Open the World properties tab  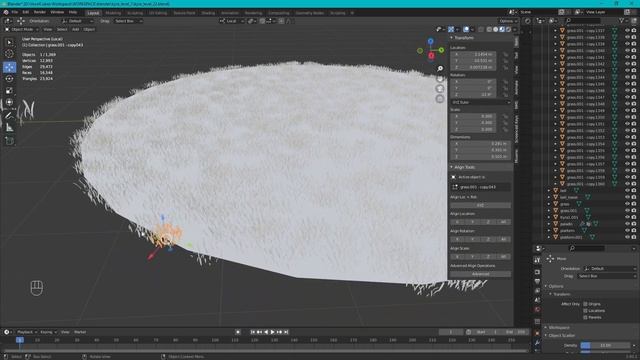[537, 309]
